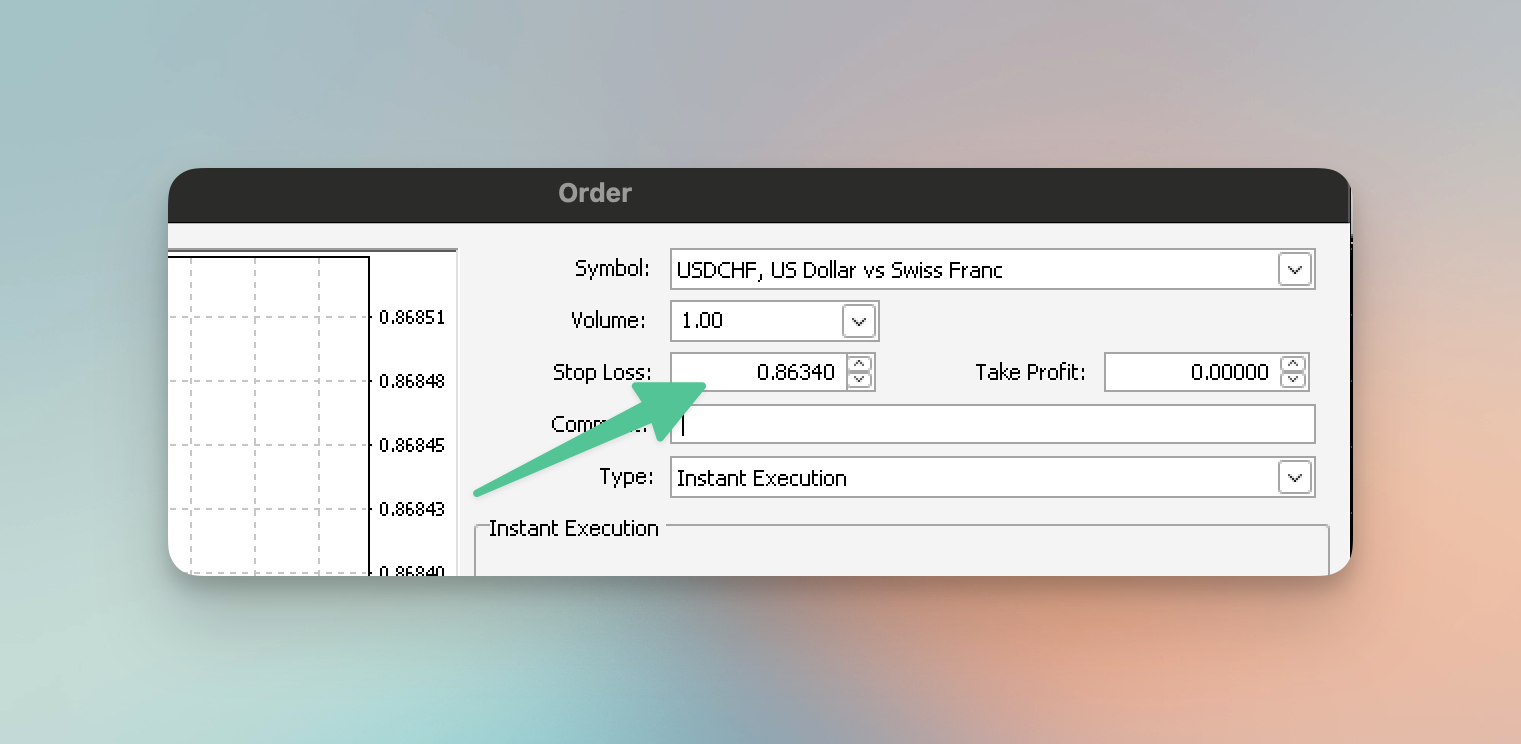Decrease Take Profit with the down arrow
This screenshot has height=744, width=1521.
1294,380
